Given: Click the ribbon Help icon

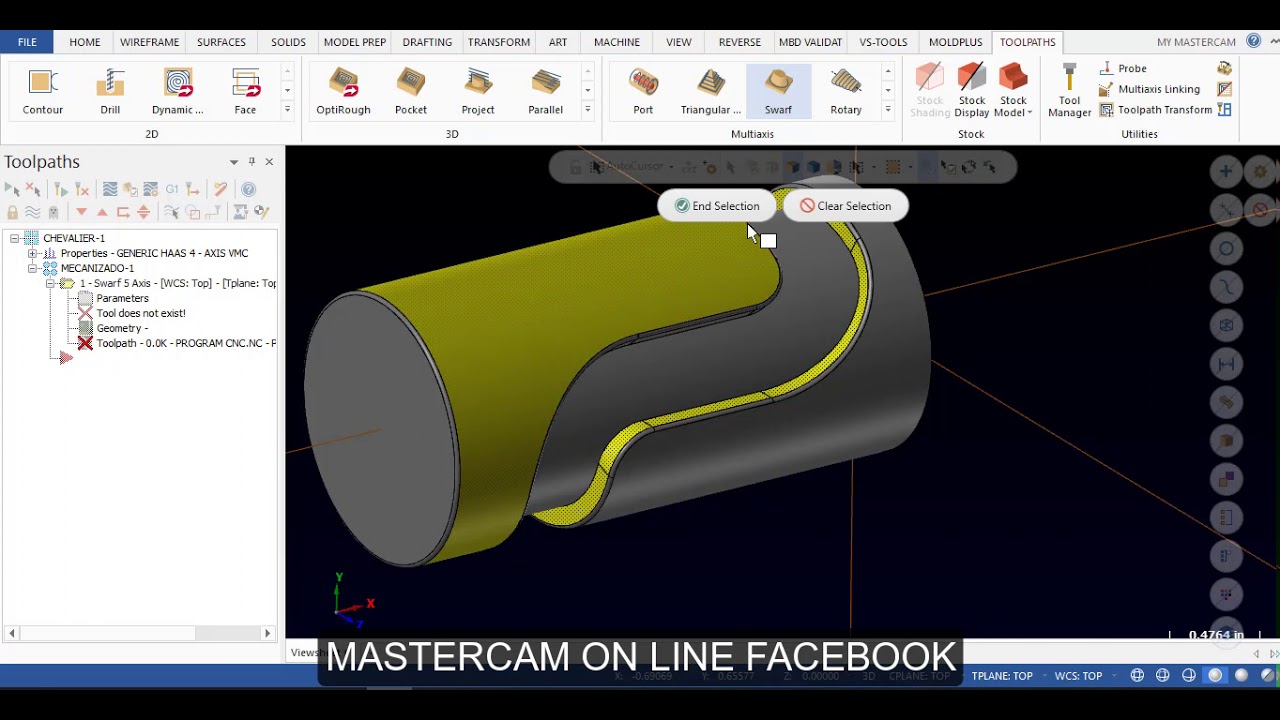Looking at the screenshot, I should tap(1254, 41).
